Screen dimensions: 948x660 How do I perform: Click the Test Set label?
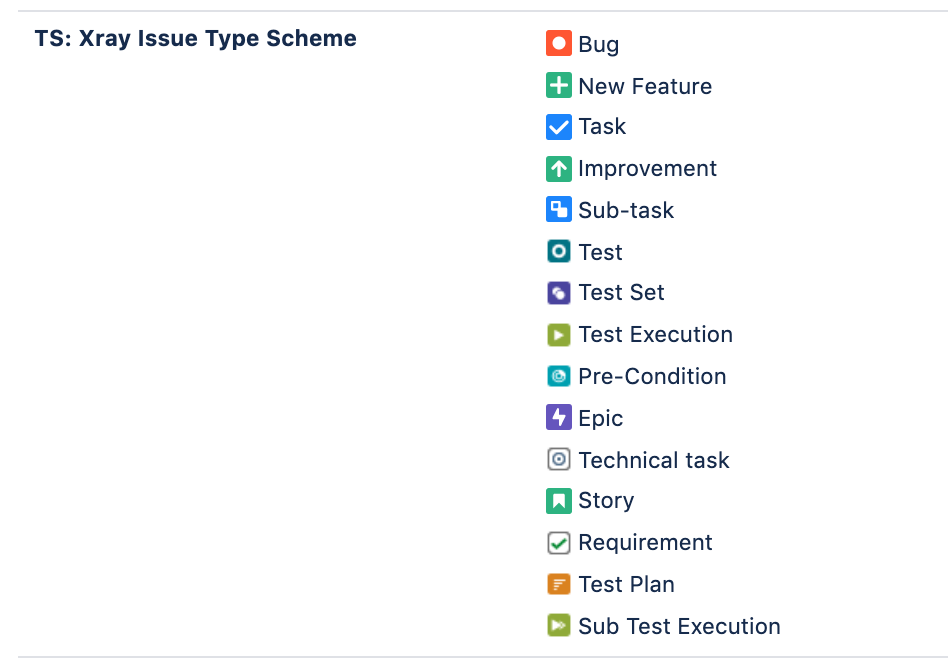622,293
